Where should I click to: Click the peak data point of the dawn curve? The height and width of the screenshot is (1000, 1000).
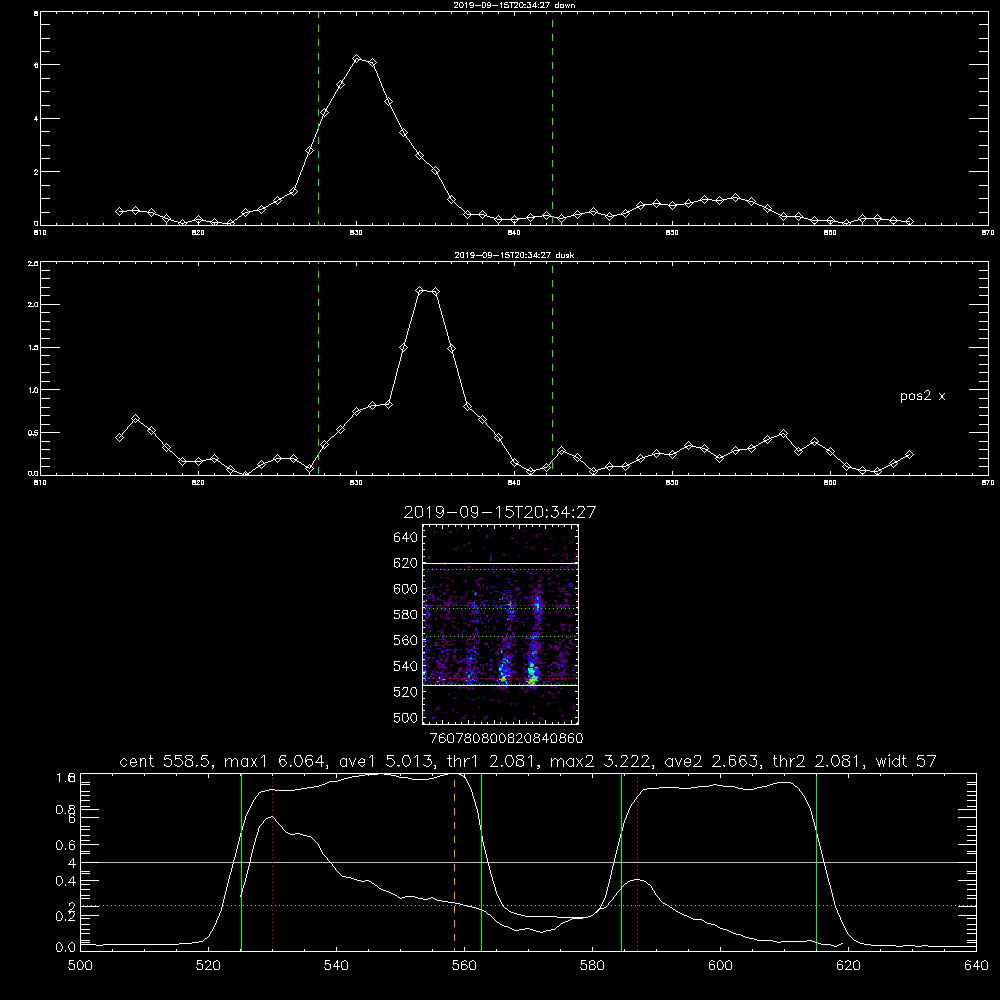[x=357, y=59]
